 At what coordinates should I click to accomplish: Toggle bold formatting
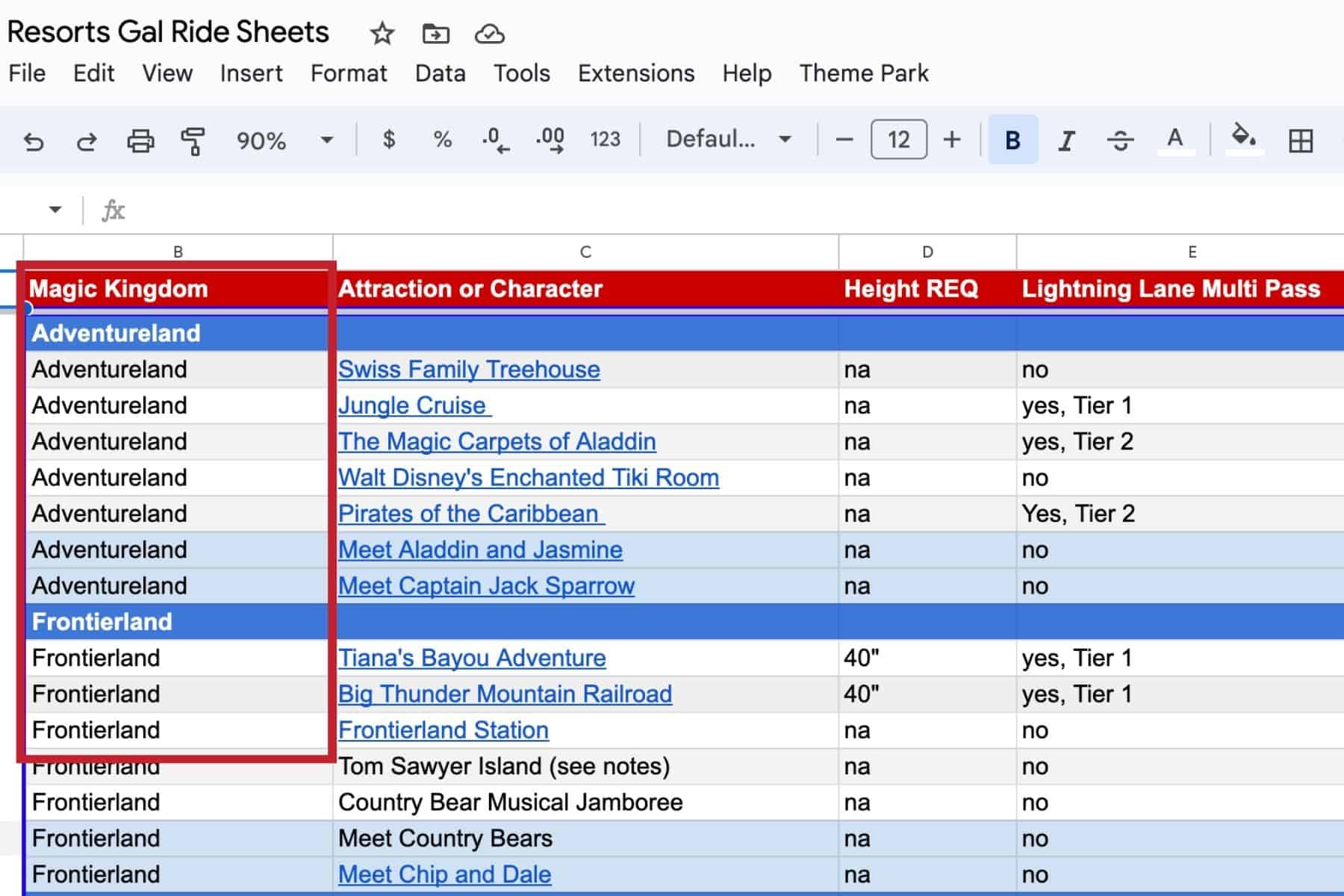[x=1013, y=140]
